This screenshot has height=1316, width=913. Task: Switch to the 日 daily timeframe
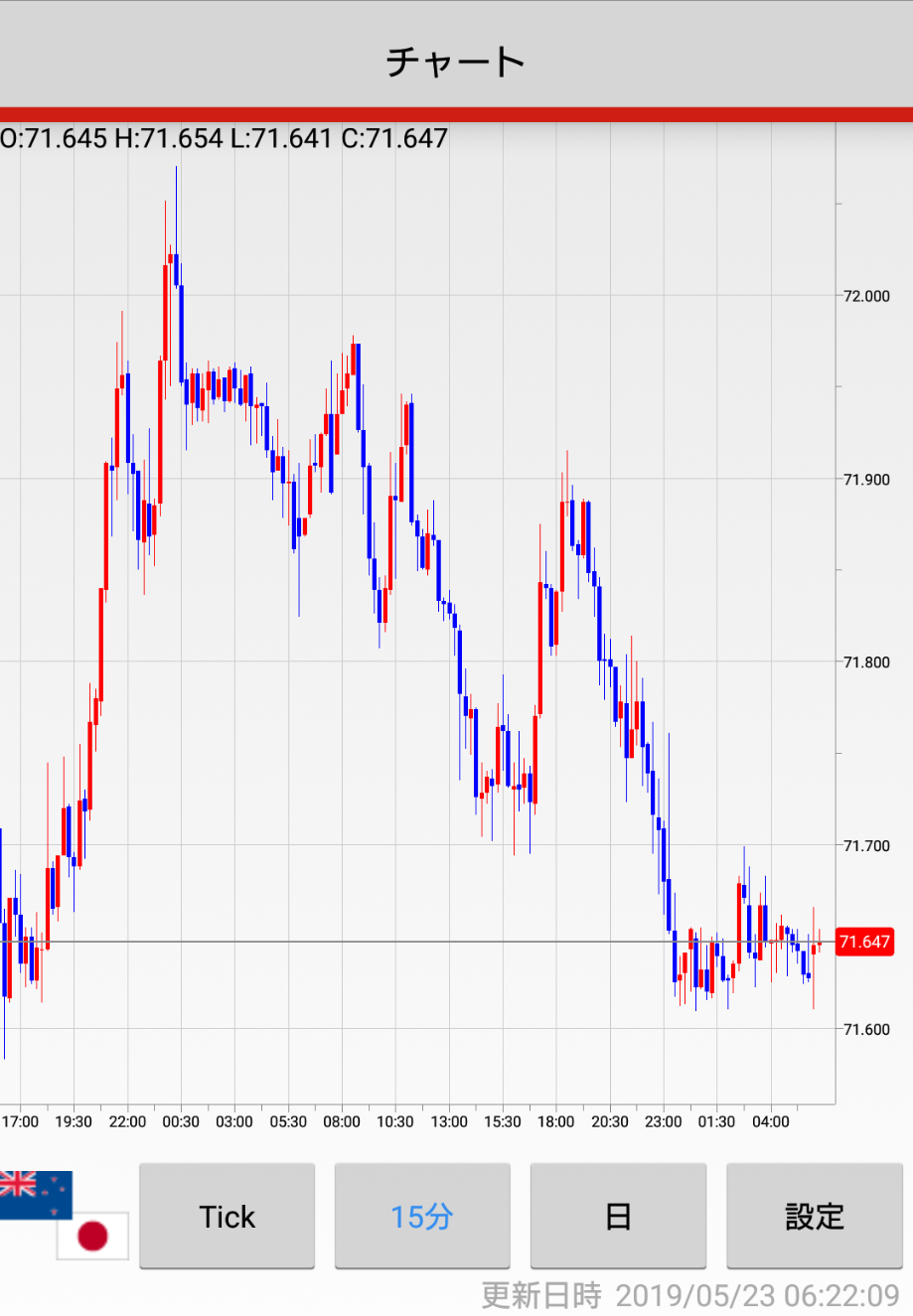(x=618, y=1217)
